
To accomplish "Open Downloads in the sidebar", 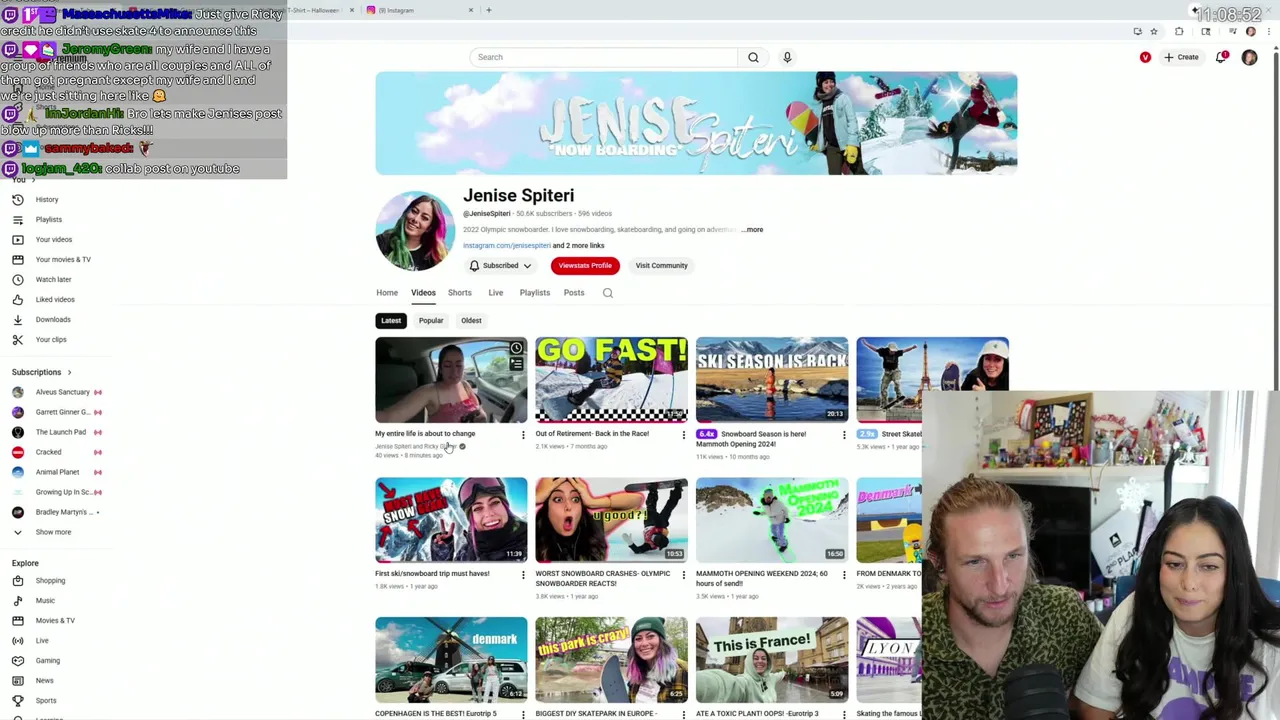I will pos(52,319).
